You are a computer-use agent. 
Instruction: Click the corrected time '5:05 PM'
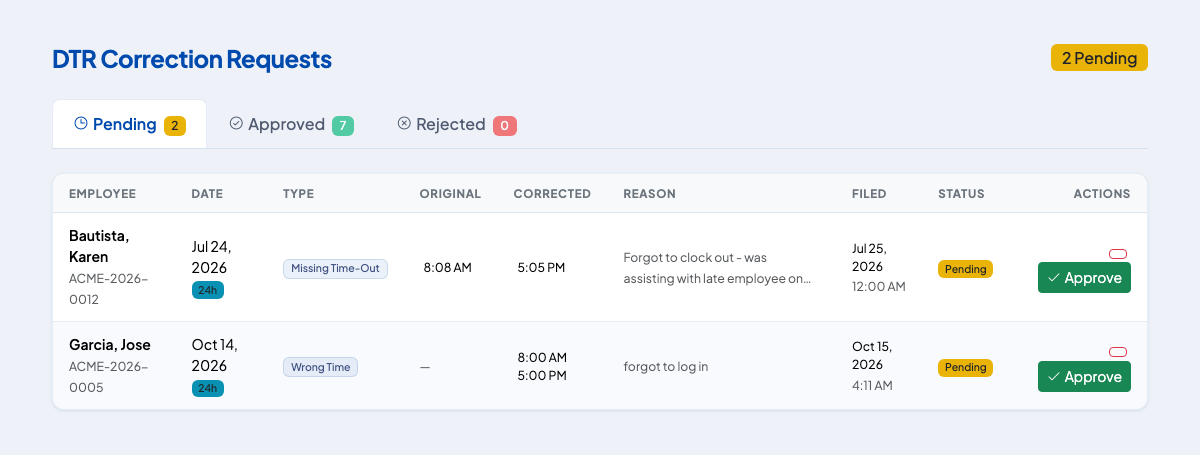point(541,268)
